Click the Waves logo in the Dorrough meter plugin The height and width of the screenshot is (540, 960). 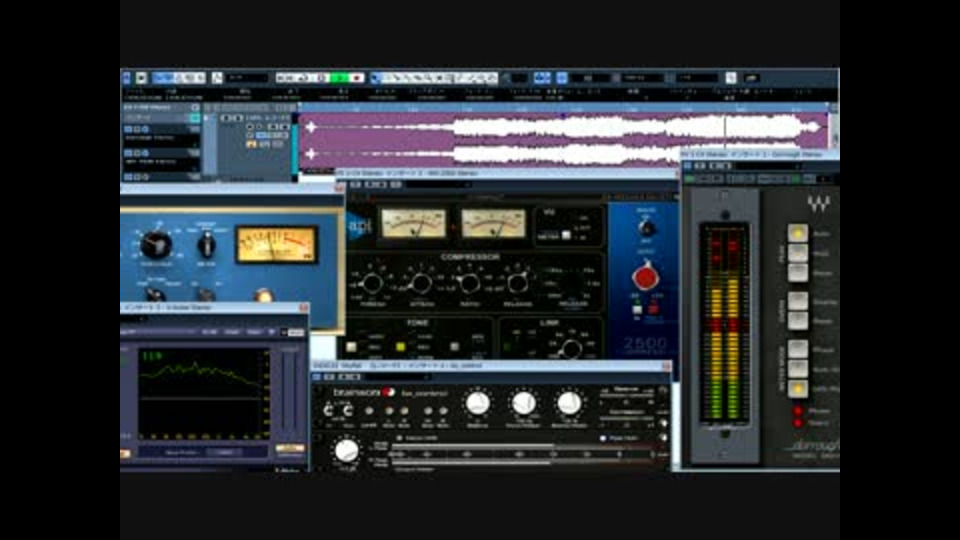818,204
